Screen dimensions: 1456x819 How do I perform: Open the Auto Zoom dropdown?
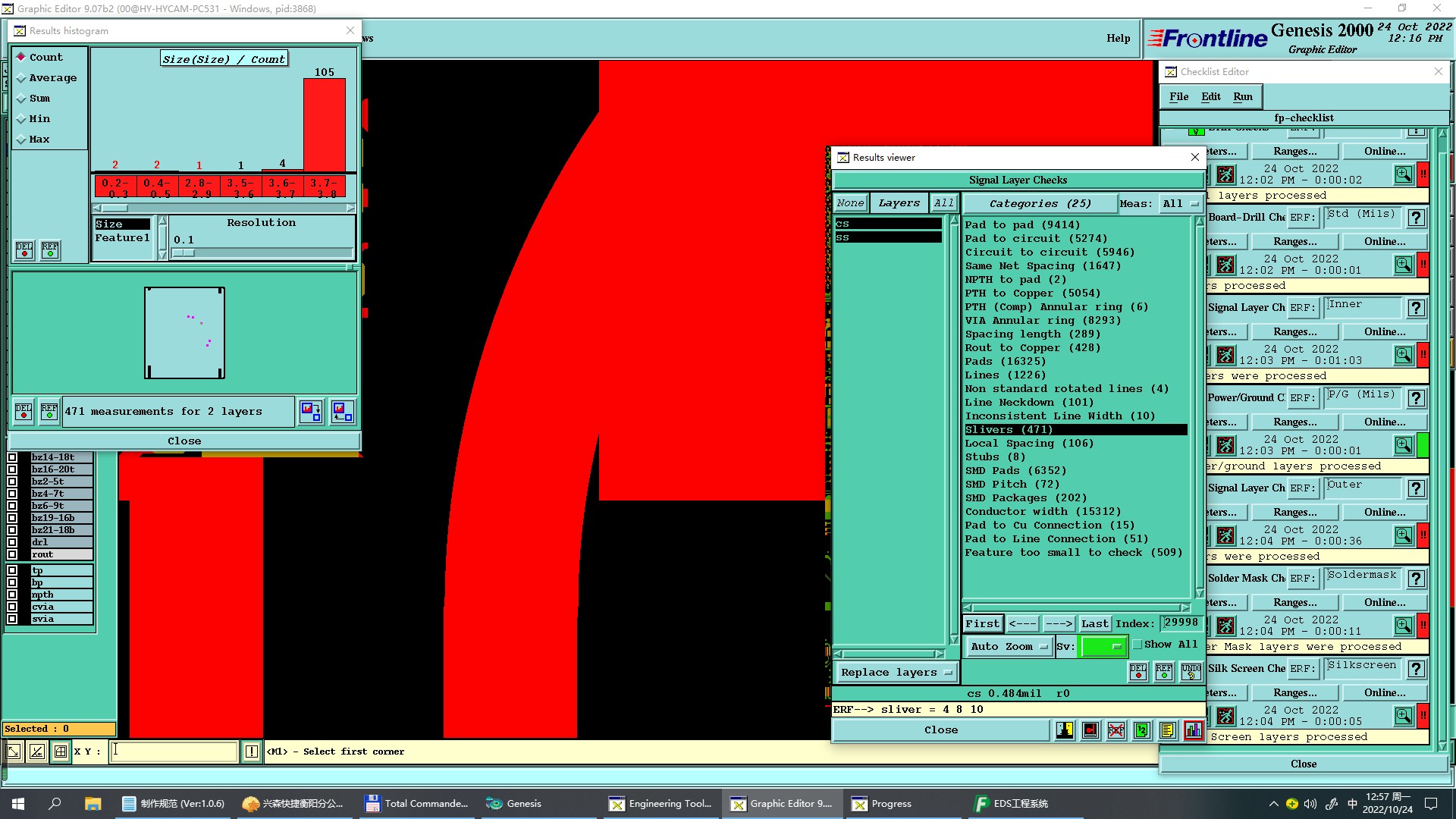pos(1009,647)
